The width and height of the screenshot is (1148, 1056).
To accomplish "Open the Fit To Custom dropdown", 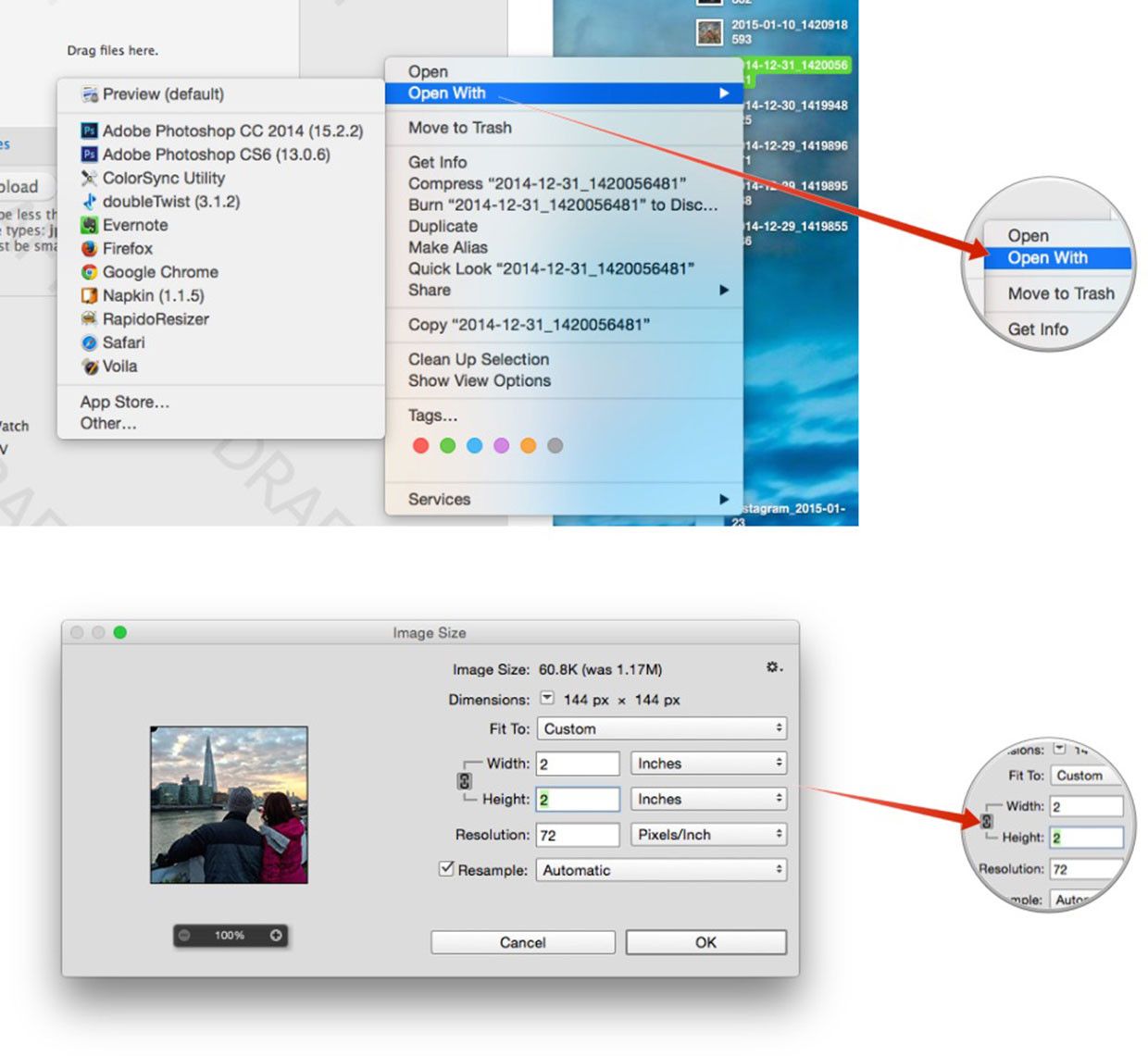I will point(661,729).
